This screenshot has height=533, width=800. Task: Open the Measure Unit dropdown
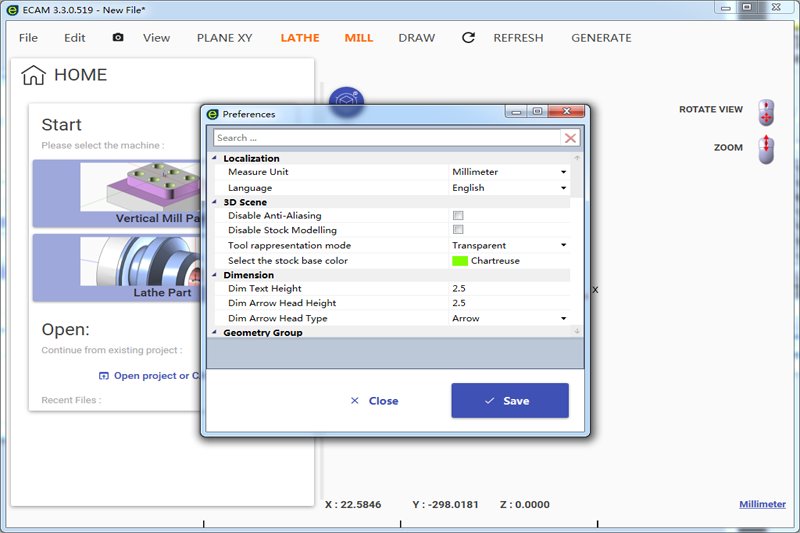click(x=563, y=172)
